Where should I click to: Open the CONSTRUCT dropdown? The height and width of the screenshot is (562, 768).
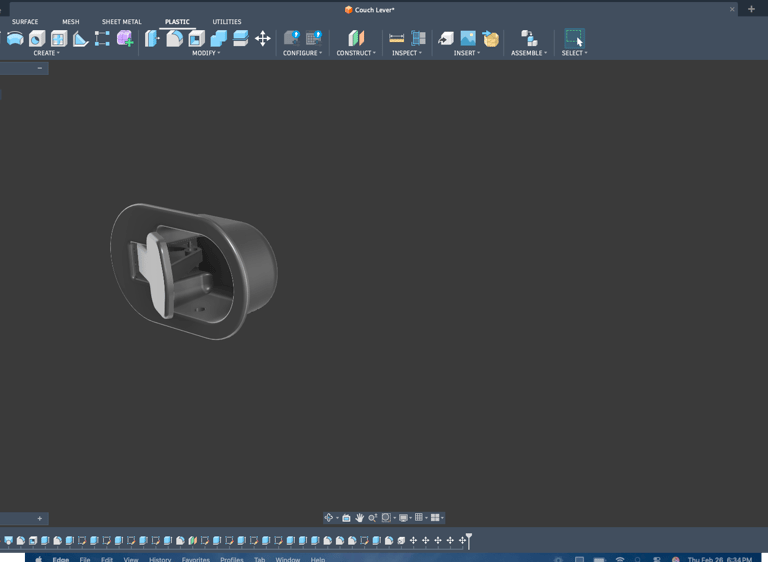click(x=356, y=53)
